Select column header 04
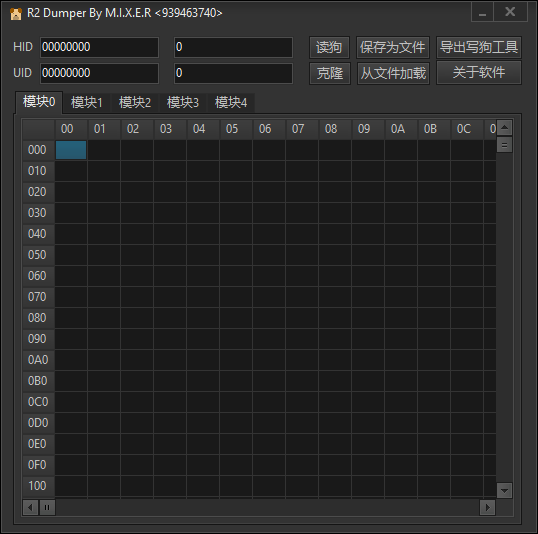538x534 pixels. 203,129
